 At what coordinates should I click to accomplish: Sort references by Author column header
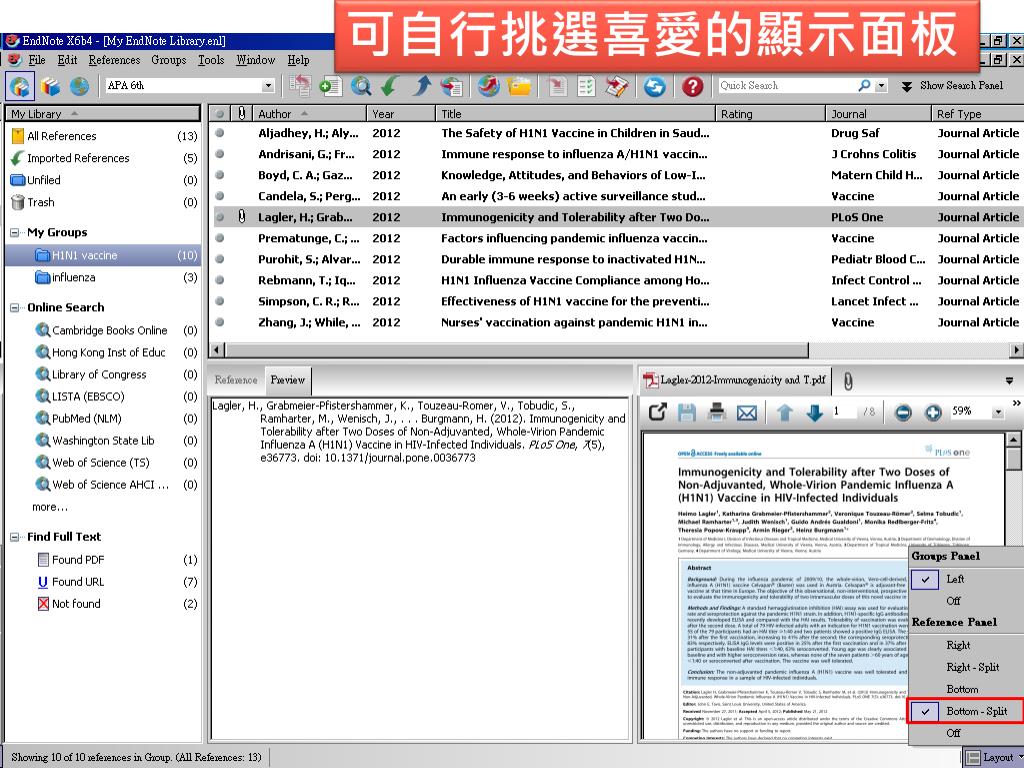coord(309,114)
